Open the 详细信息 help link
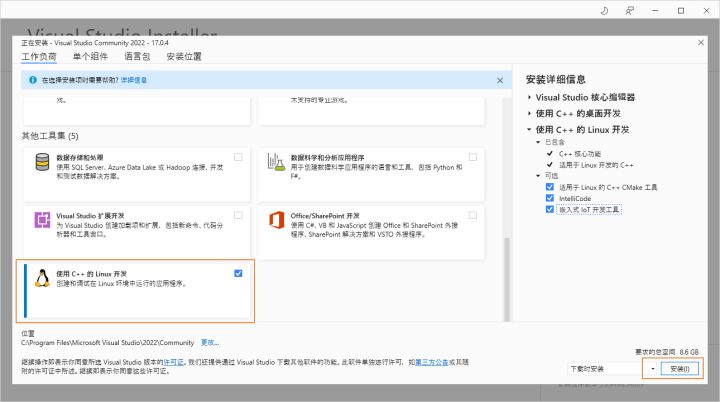The height and width of the screenshot is (402, 720). [x=134, y=80]
